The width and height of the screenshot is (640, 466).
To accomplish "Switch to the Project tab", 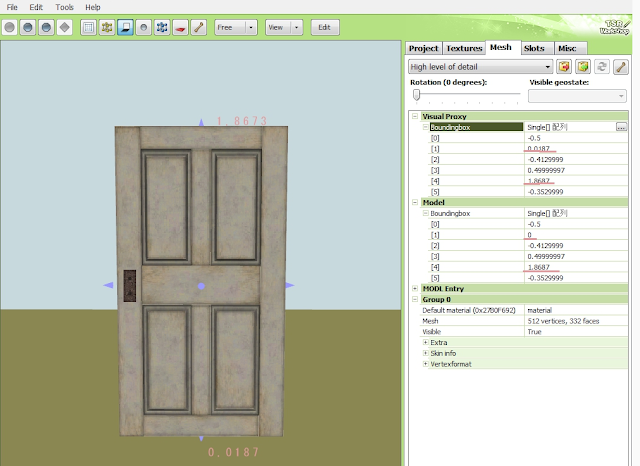I will pos(424,49).
